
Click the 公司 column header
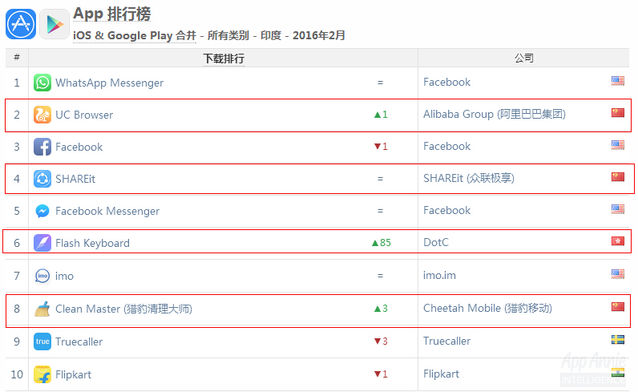click(524, 58)
